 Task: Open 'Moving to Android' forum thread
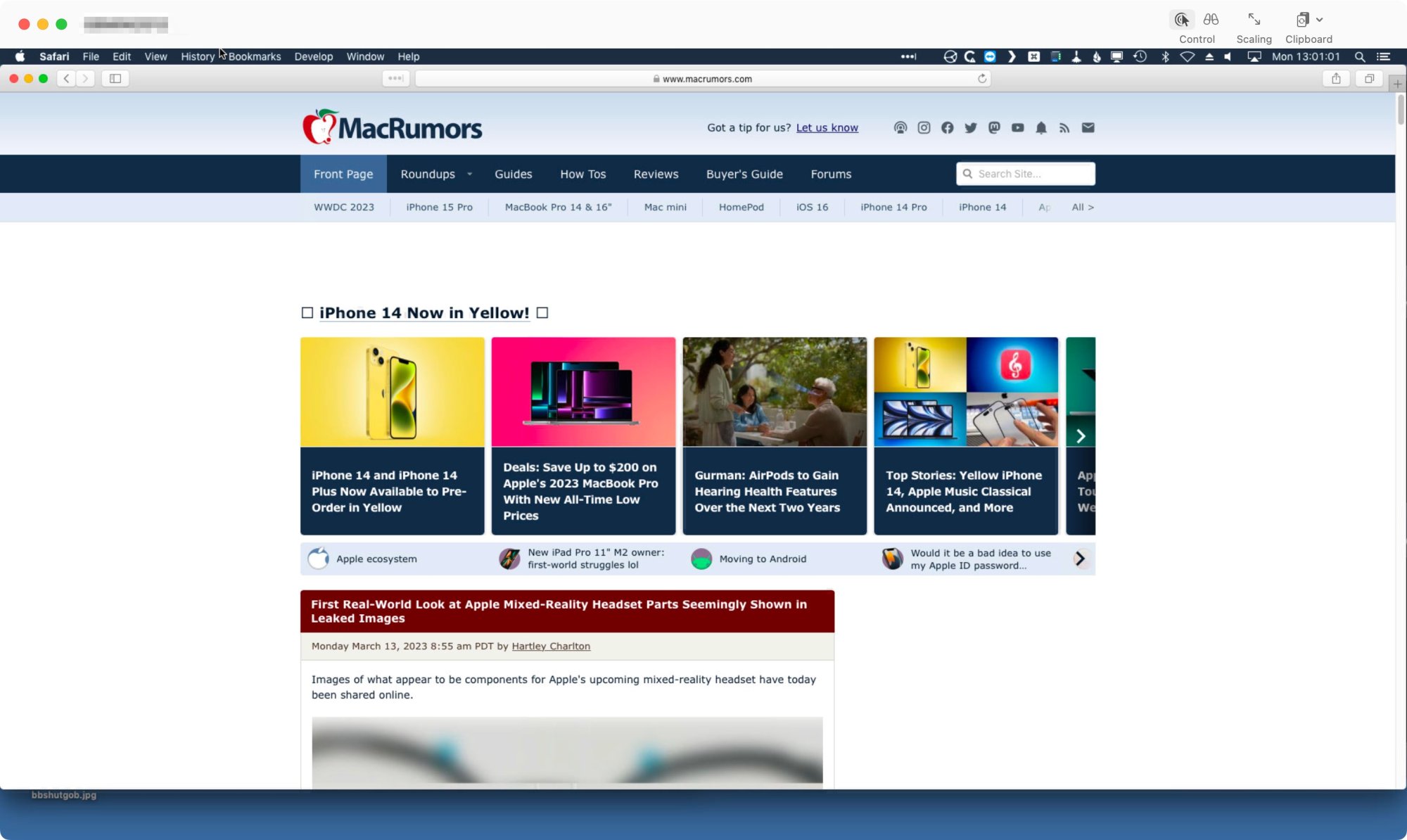pyautogui.click(x=763, y=559)
